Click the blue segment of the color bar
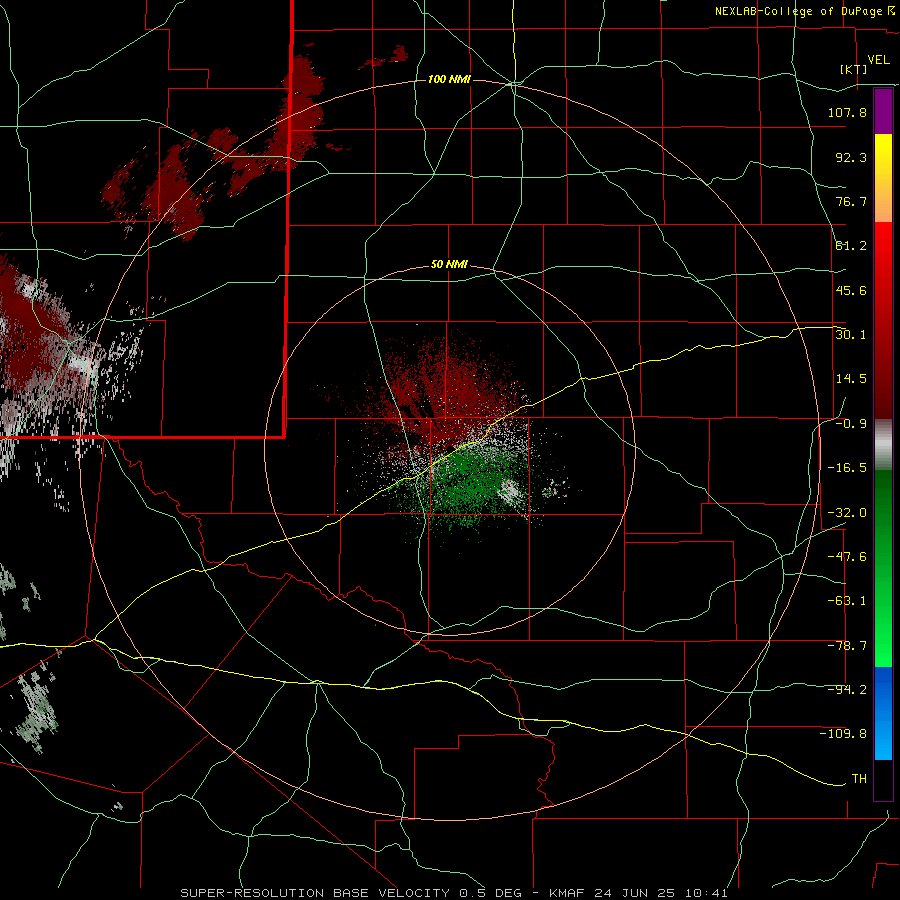The height and width of the screenshot is (900, 900). (883, 713)
